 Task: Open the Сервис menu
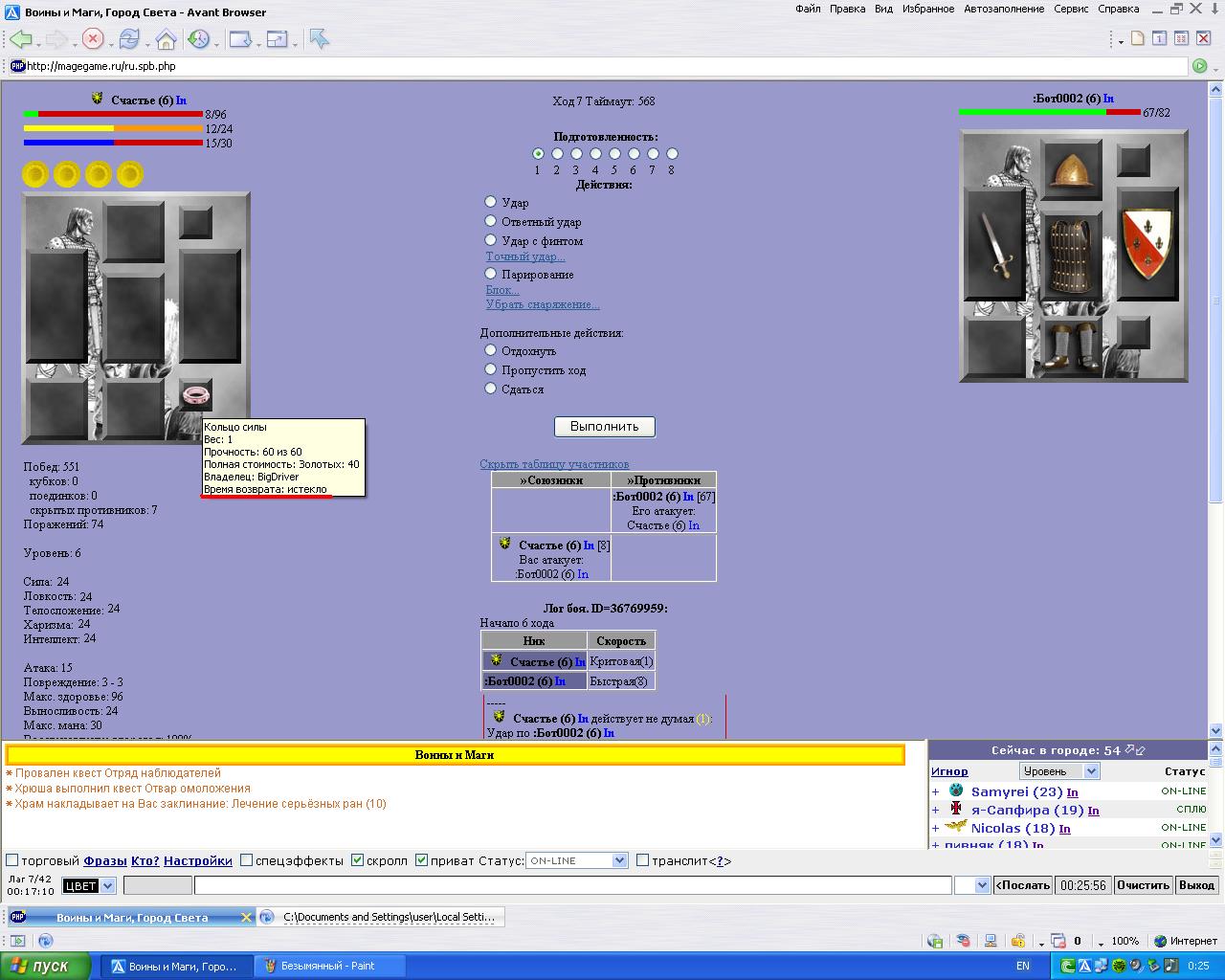point(1071,9)
